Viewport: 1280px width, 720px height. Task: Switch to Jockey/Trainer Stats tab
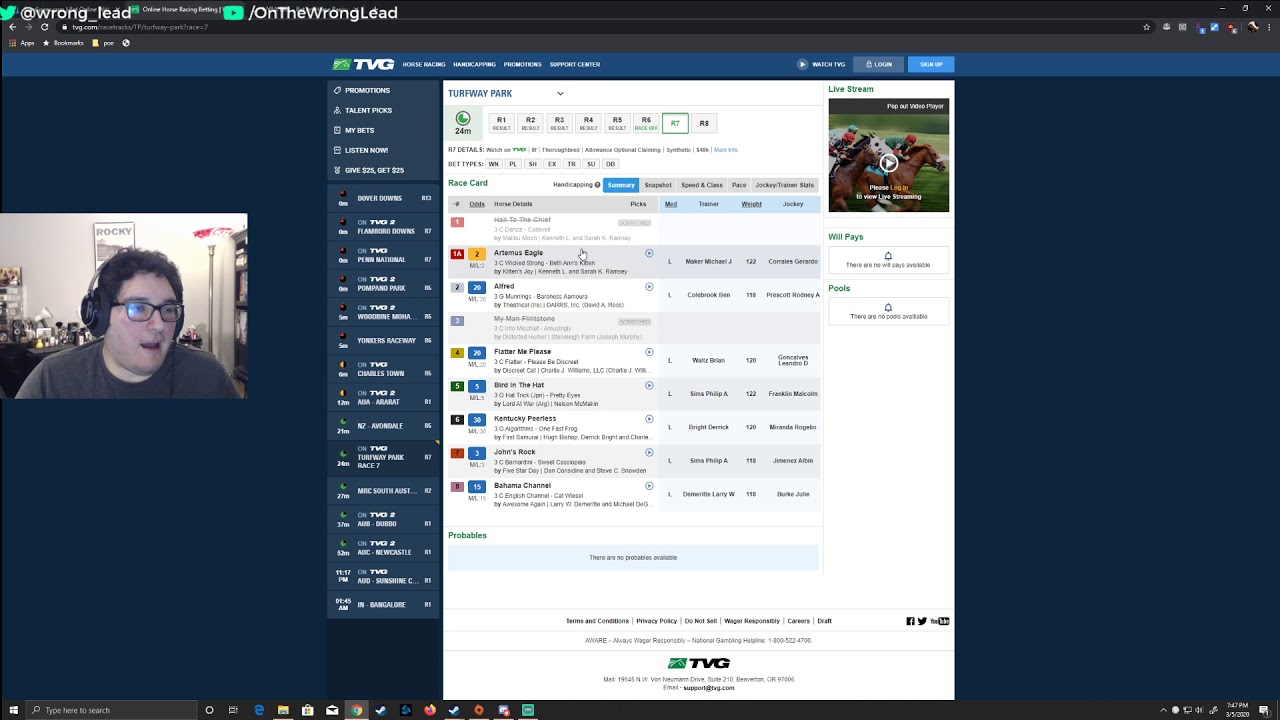pos(785,185)
